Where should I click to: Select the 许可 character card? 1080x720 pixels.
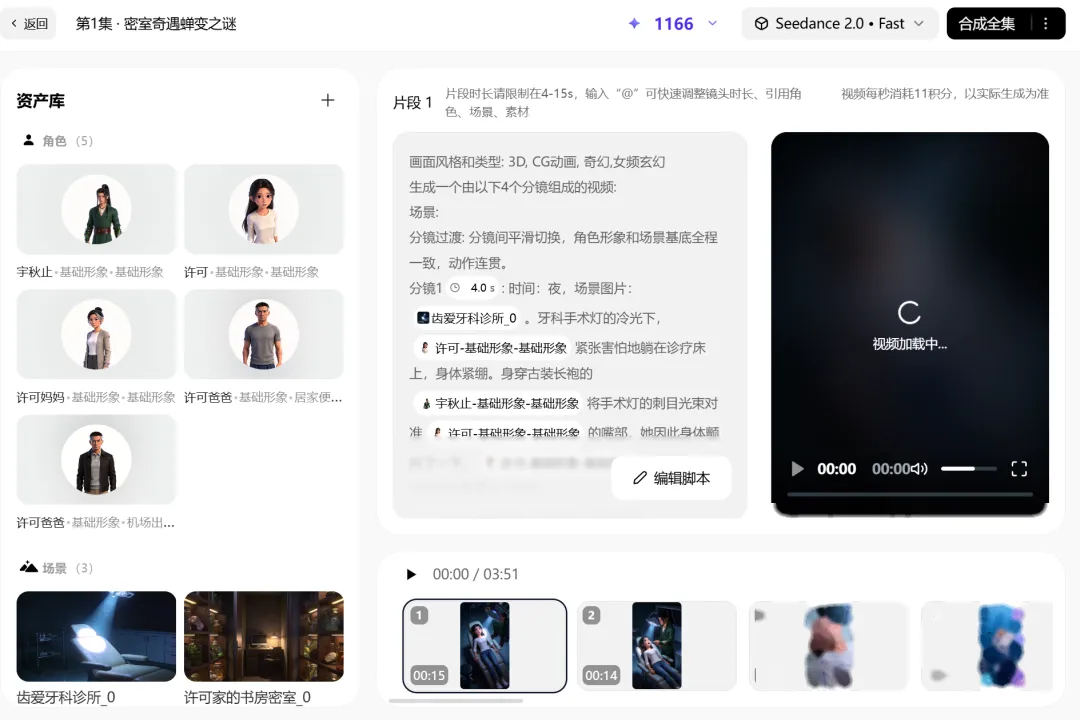(x=264, y=209)
